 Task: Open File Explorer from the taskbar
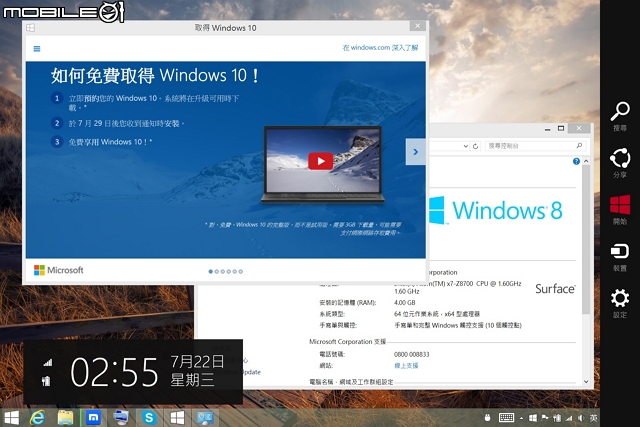tap(65, 418)
